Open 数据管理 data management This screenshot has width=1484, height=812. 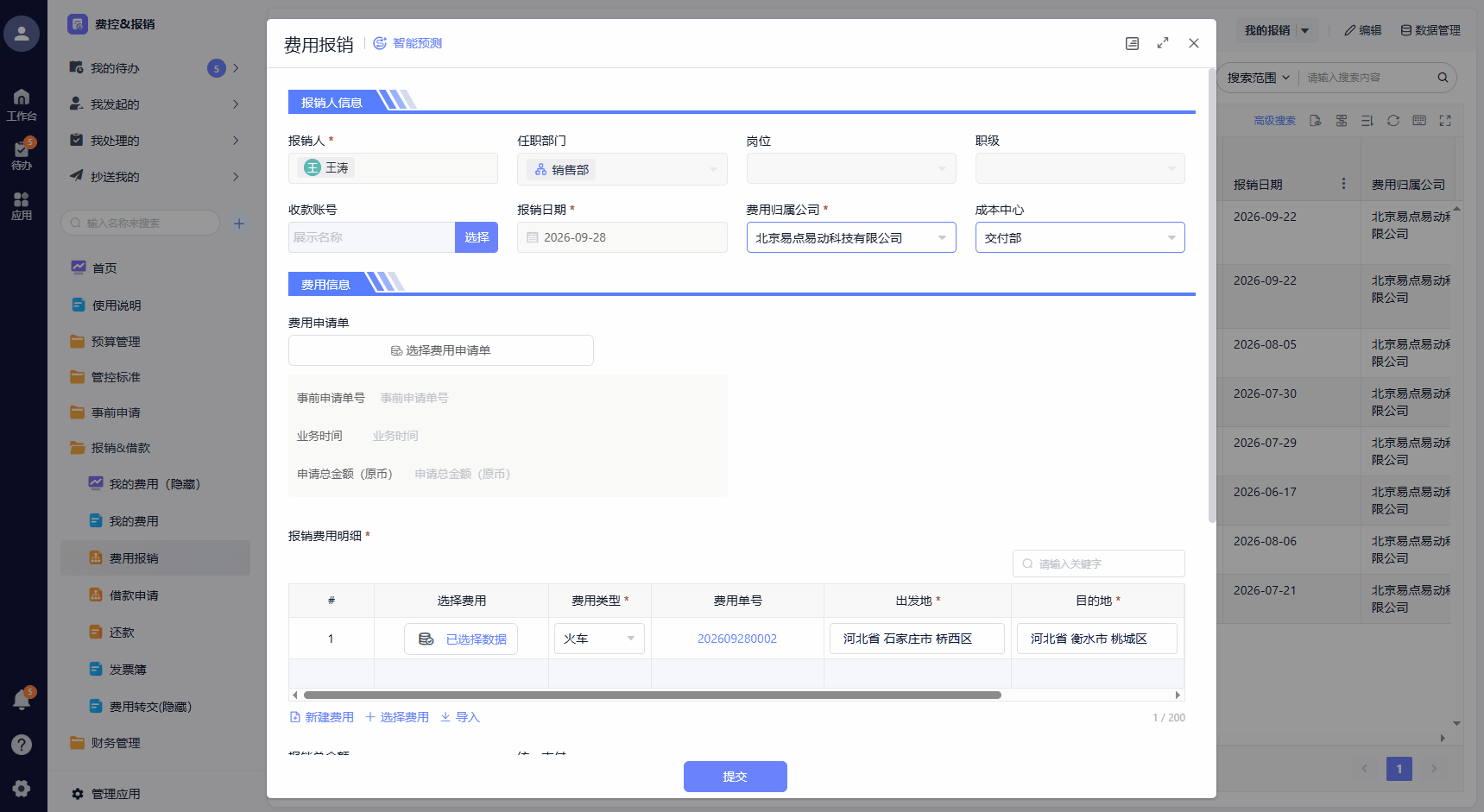coord(1430,30)
